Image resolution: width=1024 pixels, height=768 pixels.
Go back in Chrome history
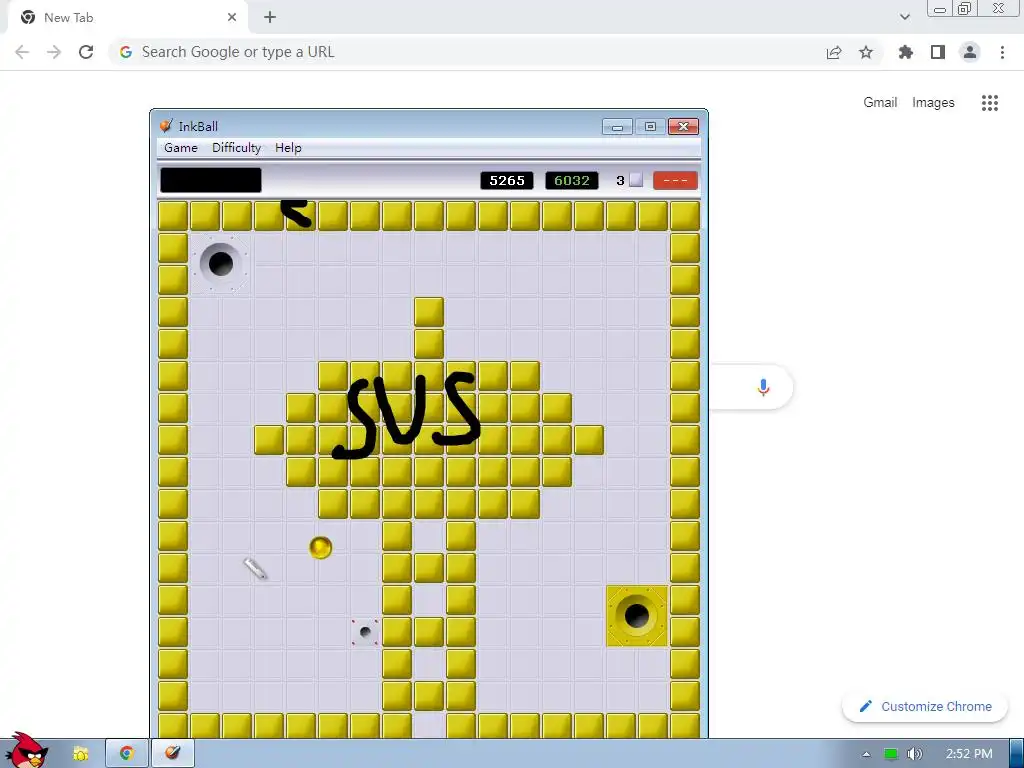point(22,52)
